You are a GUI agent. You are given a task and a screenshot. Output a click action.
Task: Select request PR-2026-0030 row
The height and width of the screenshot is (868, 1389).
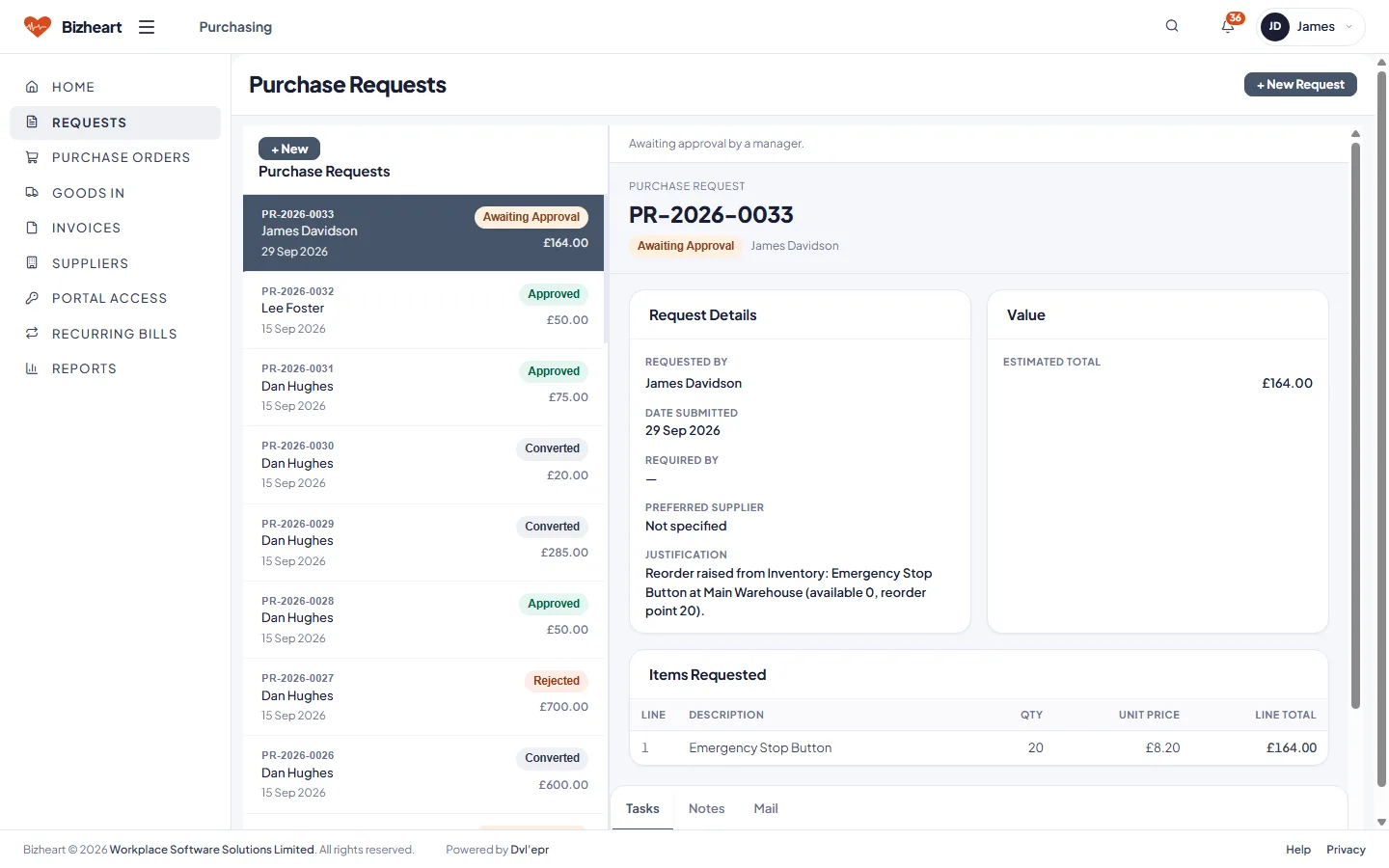tap(423, 465)
